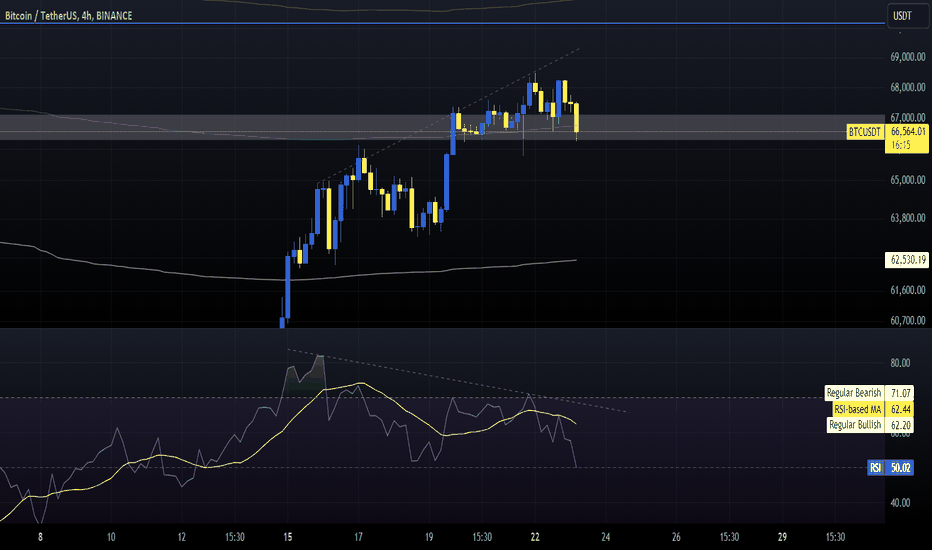932x550 pixels.
Task: Click the 62.44 RSI-based MA value
Action: tap(900, 409)
